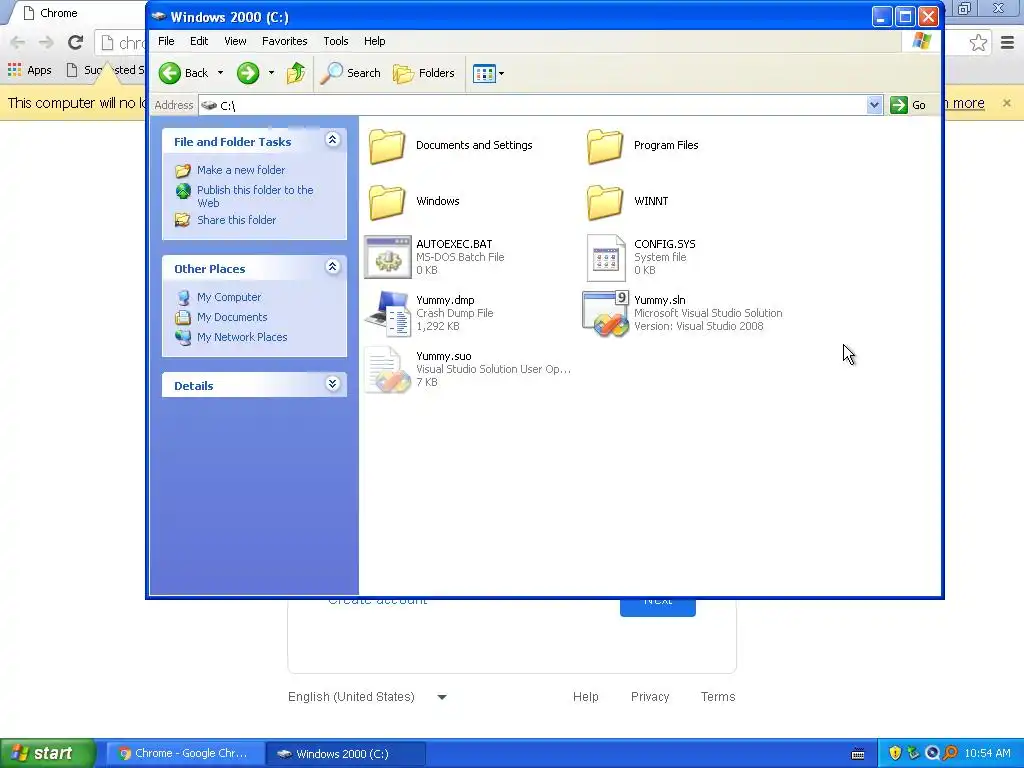Click the Yummy.sln file name text

660,300
